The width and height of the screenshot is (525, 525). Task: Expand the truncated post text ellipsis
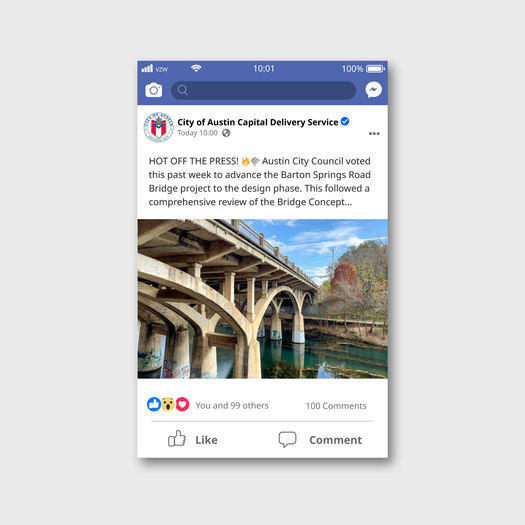coord(348,202)
